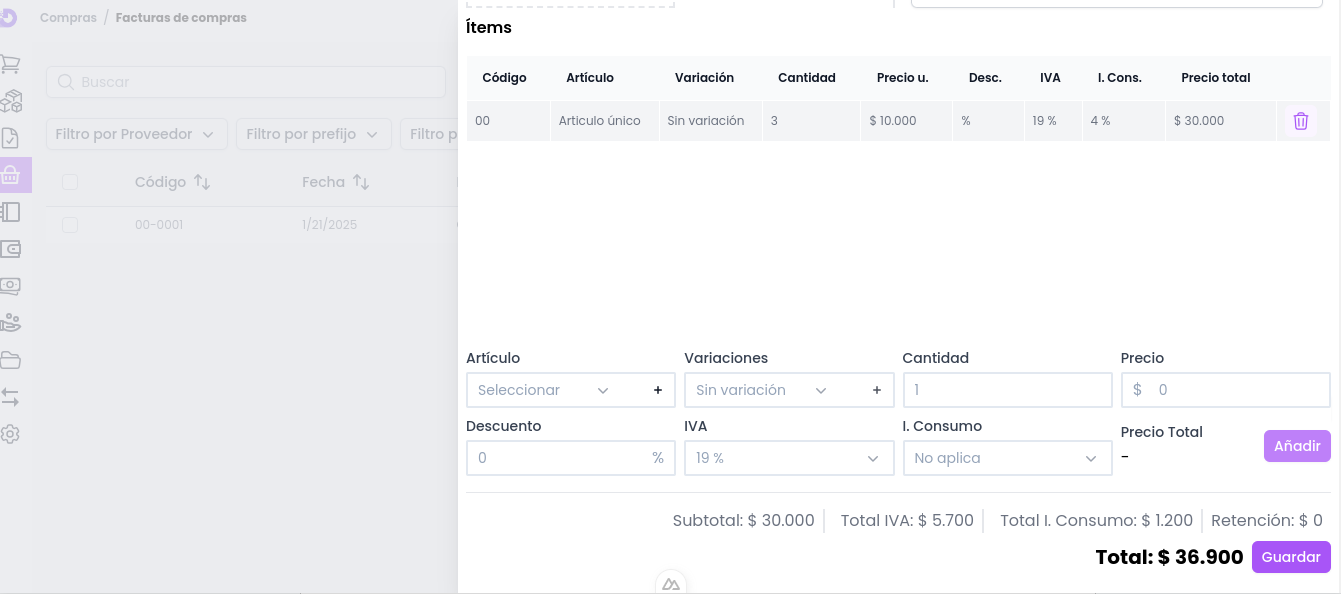Viewport: 1341px width, 594px height.
Task: Check the box for invoice 00-0001
Action: [70, 225]
